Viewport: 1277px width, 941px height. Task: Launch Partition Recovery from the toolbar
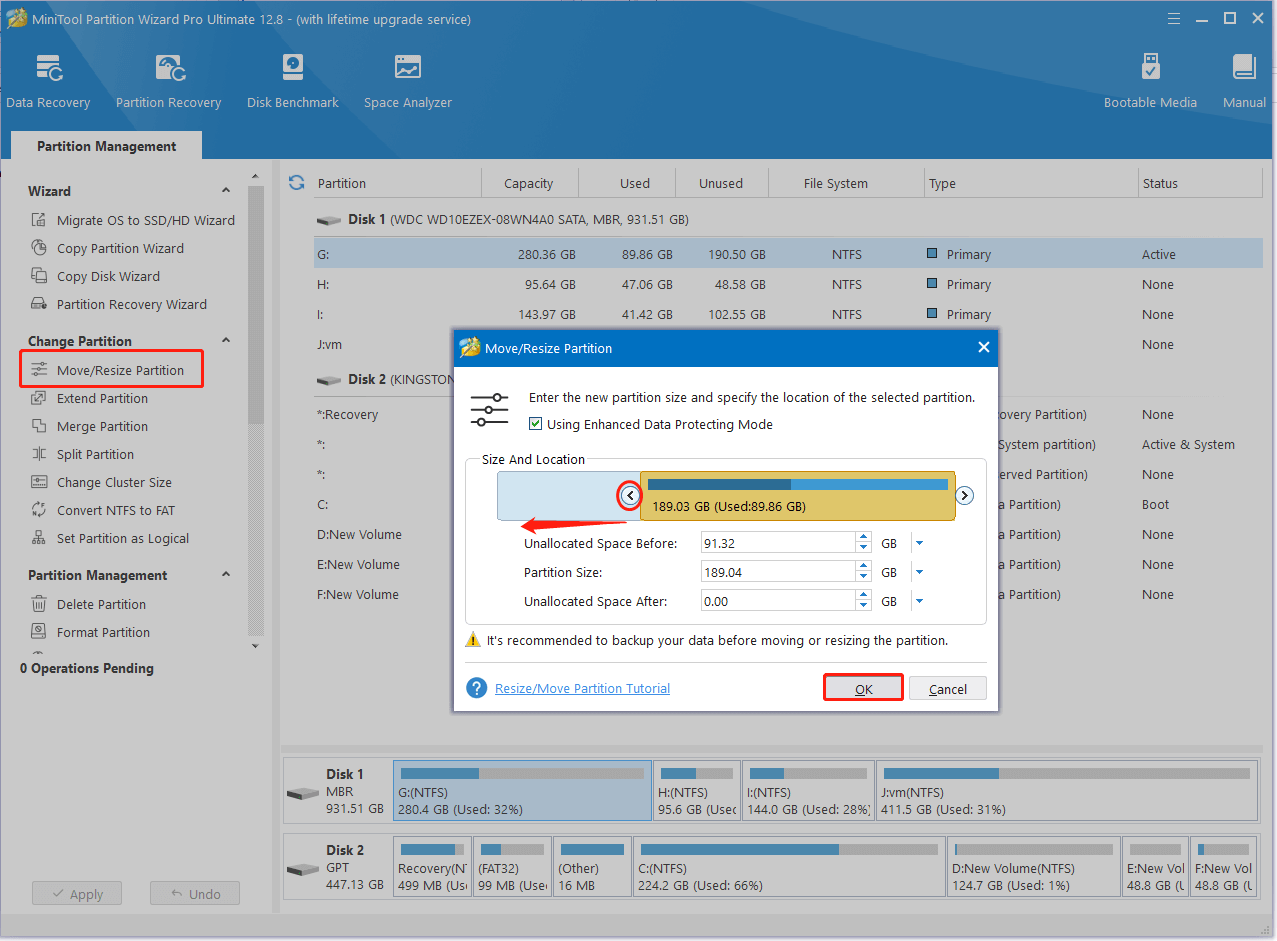tap(168, 81)
